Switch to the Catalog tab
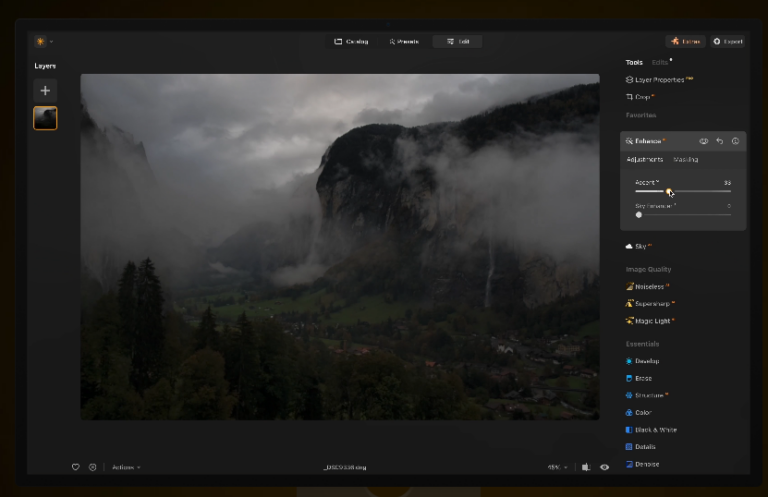 point(350,41)
